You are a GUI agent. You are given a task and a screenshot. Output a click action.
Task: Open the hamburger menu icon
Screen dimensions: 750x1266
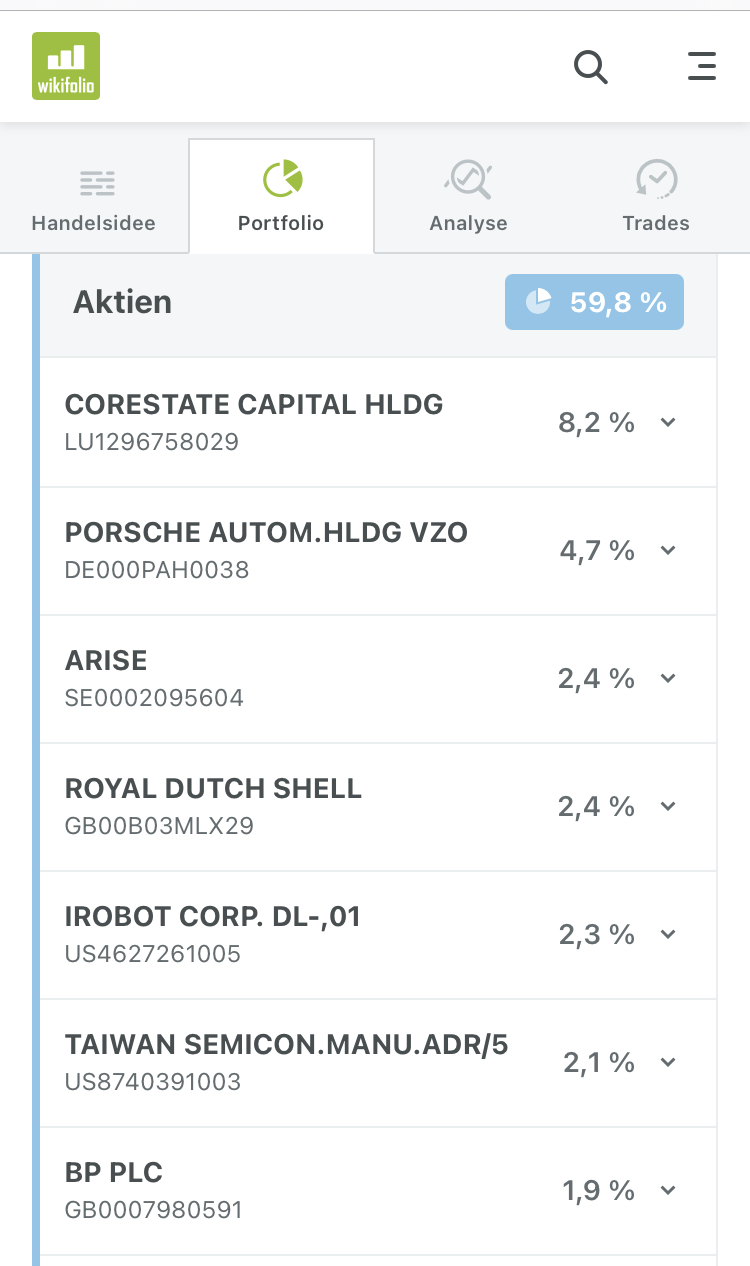tap(702, 66)
